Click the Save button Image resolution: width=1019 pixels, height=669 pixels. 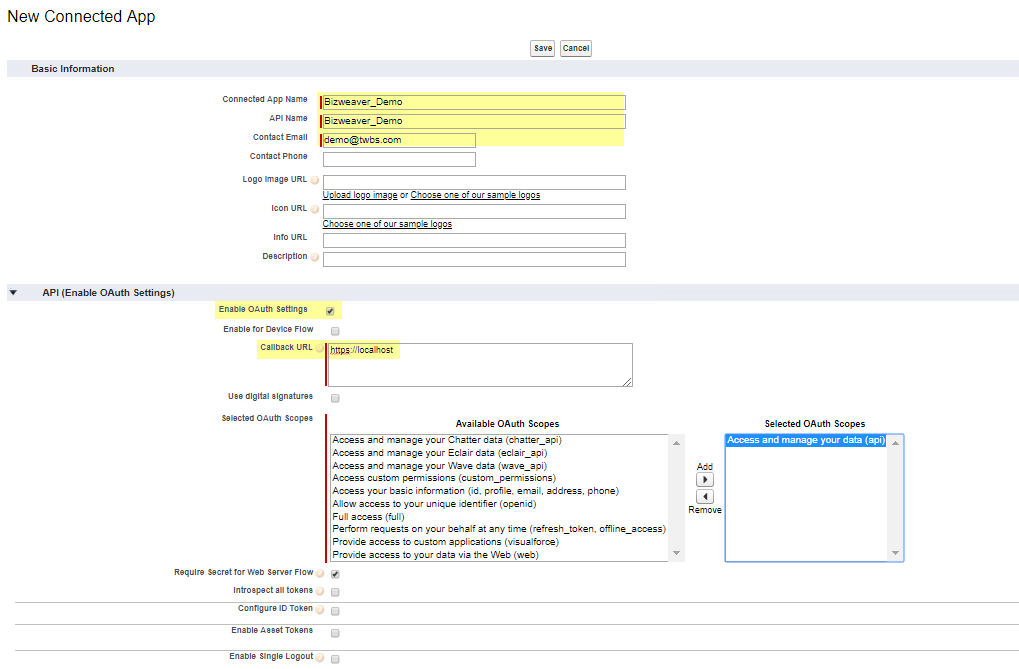543,48
